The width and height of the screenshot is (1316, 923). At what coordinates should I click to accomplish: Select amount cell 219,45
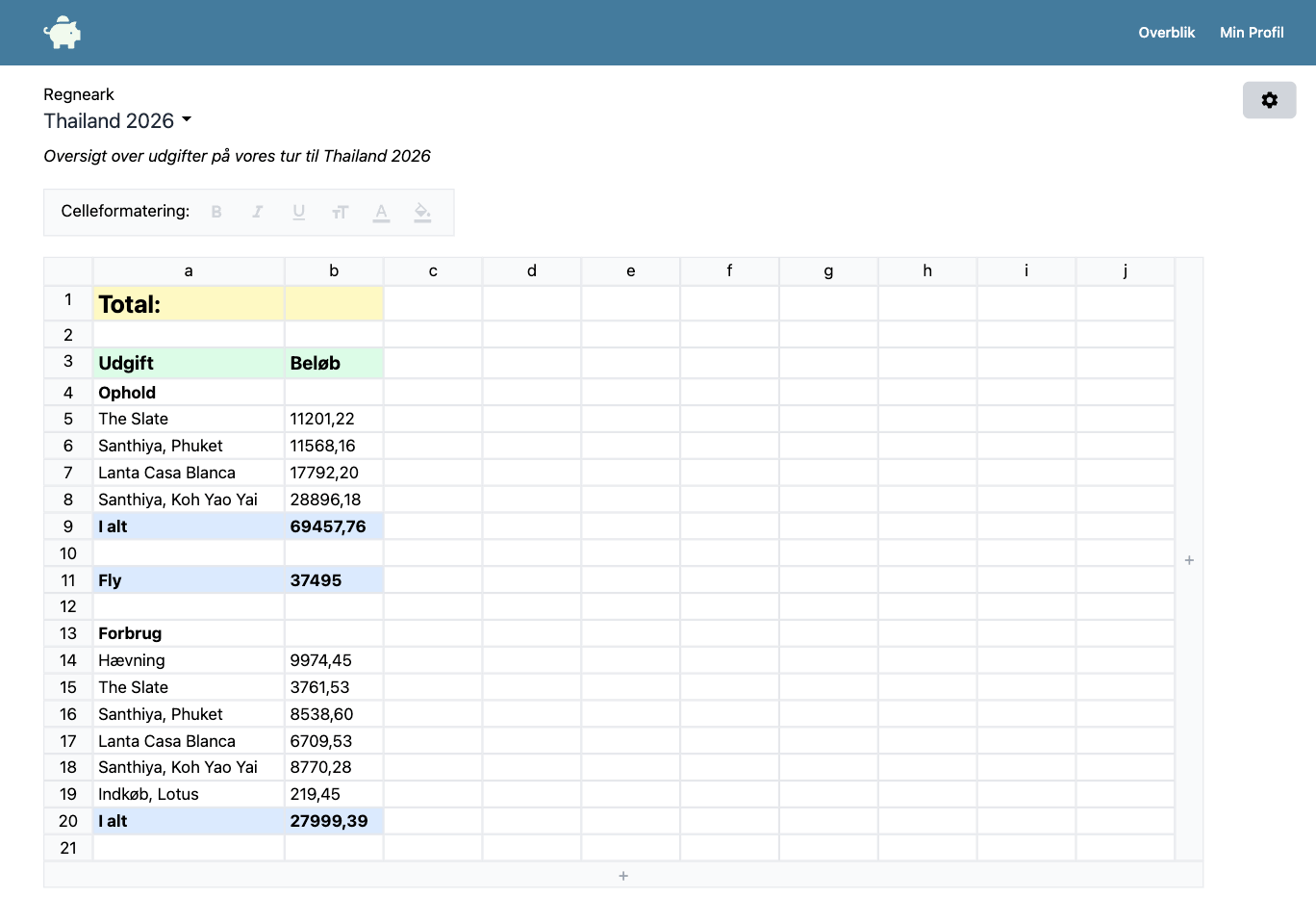(x=334, y=794)
